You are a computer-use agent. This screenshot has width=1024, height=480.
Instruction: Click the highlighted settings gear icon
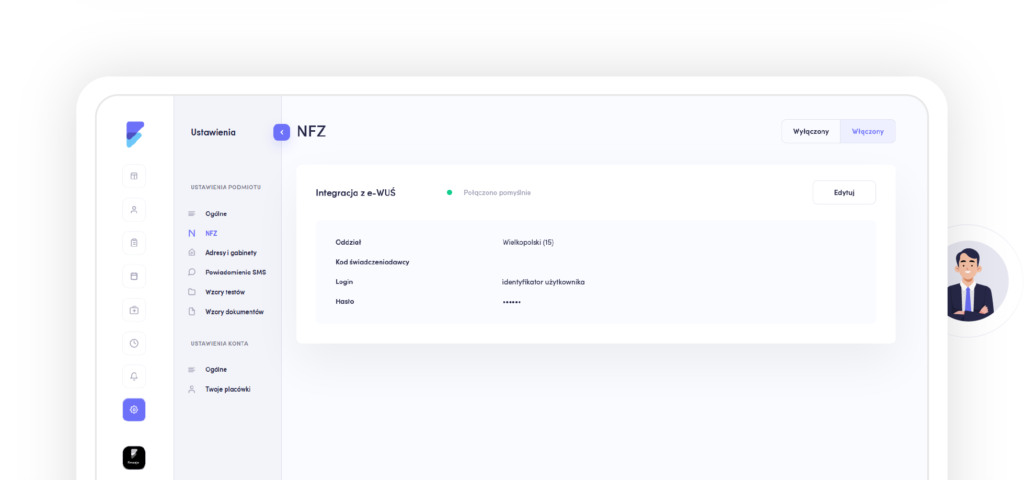134,409
